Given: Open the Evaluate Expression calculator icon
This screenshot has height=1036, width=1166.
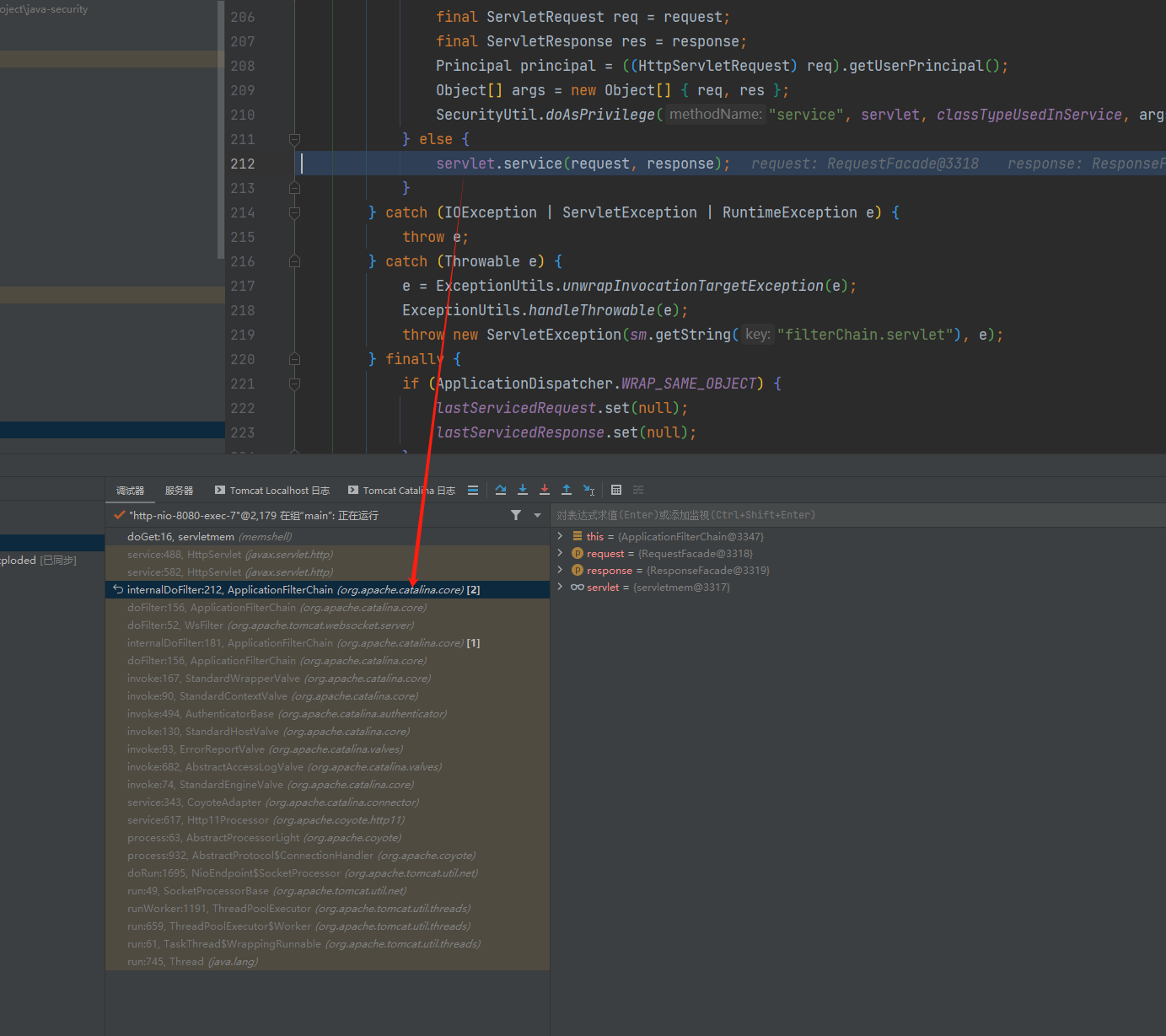Looking at the screenshot, I should point(616,490).
